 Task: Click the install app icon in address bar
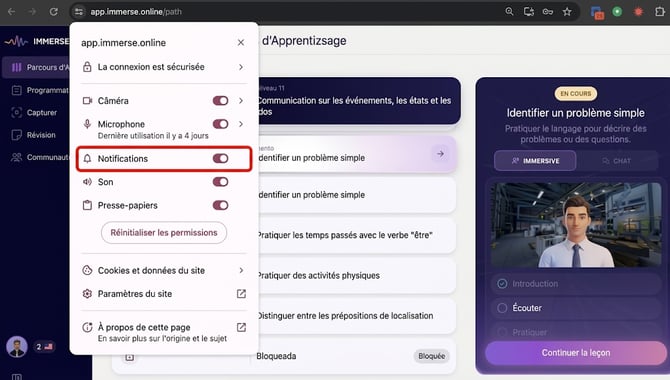[529, 12]
